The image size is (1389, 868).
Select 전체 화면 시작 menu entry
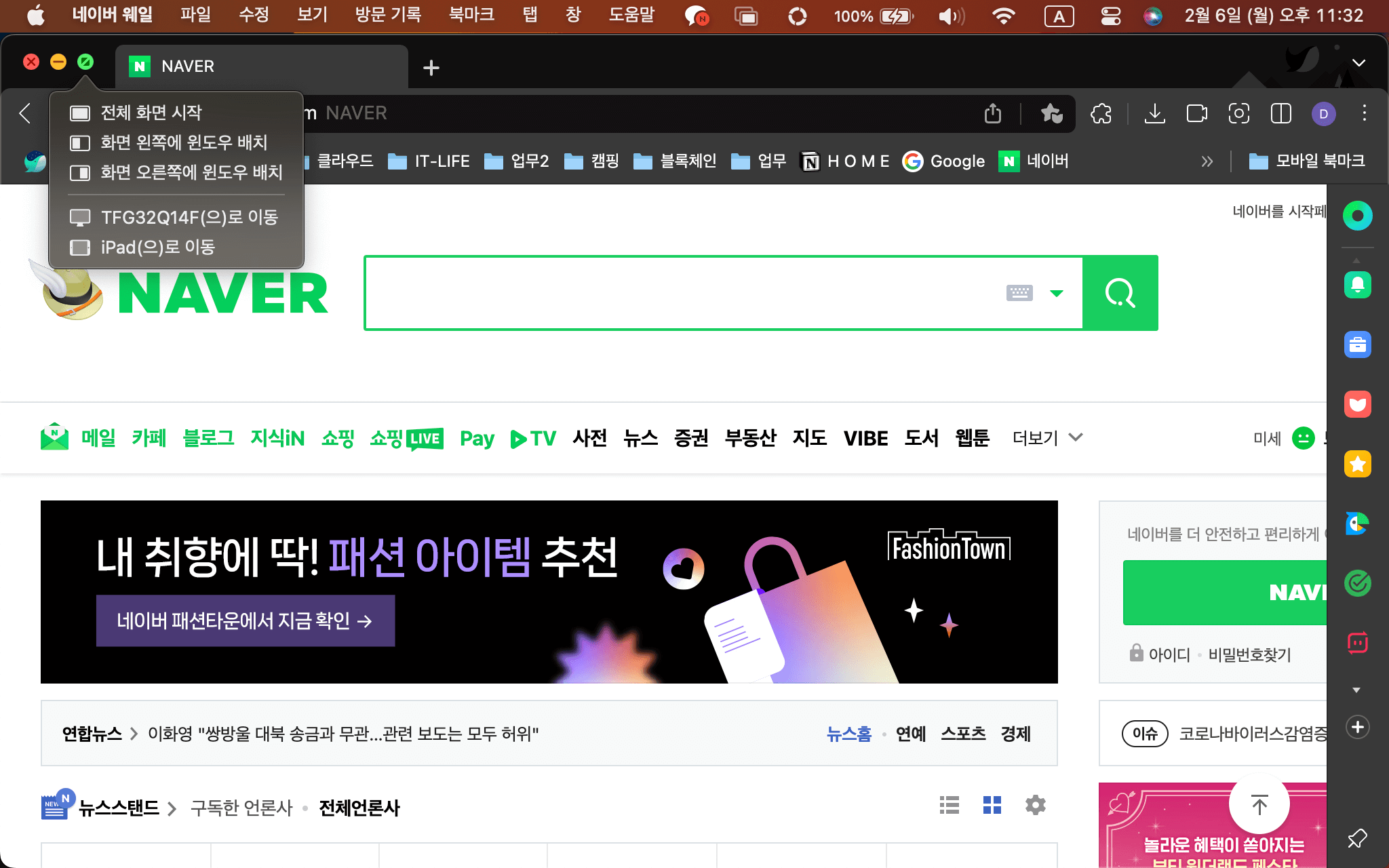[151, 113]
